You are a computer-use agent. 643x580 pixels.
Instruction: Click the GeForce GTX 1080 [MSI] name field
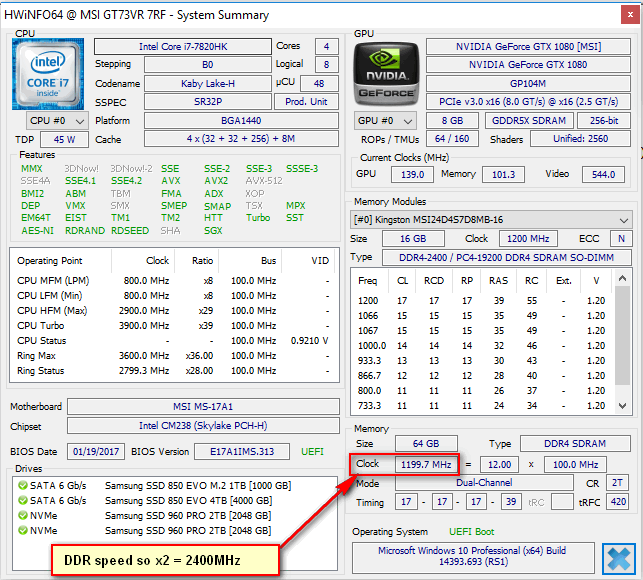click(x=529, y=47)
